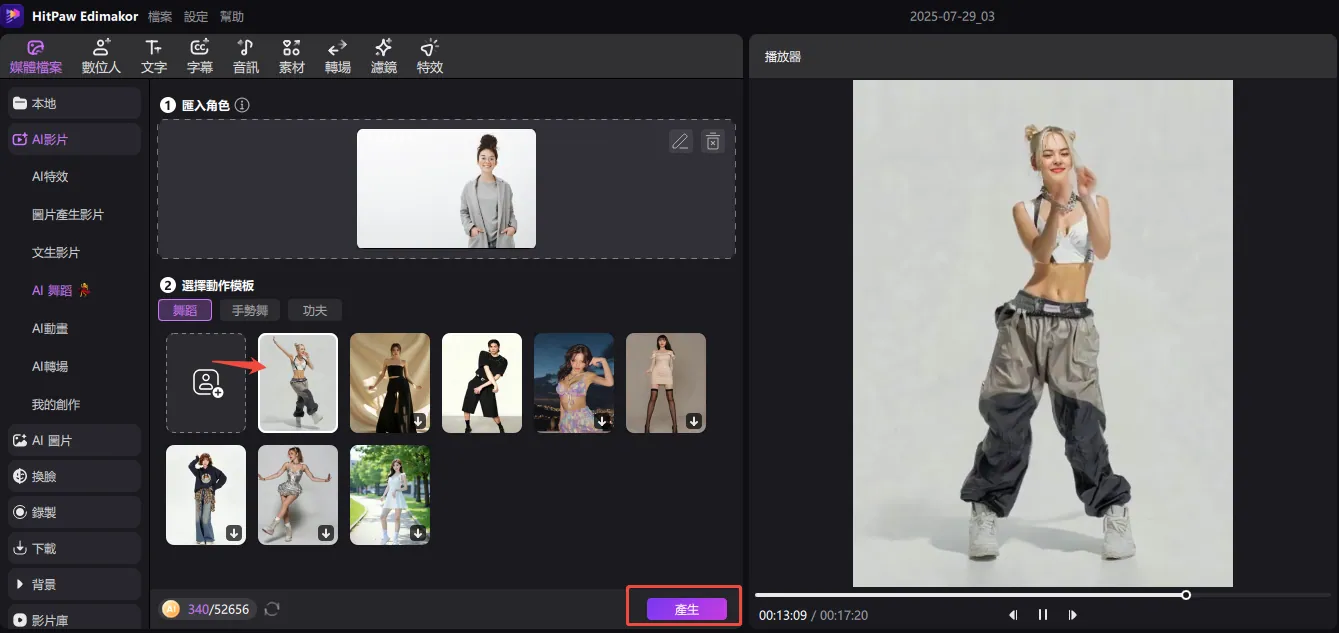Click the info icon beside 匯入角色
Viewport: 1339px width, 633px height.
pyautogui.click(x=242, y=105)
